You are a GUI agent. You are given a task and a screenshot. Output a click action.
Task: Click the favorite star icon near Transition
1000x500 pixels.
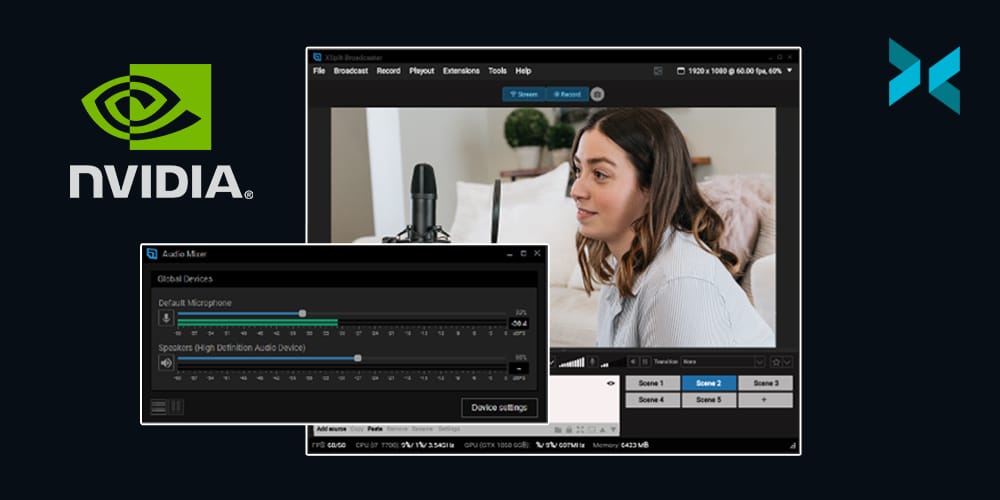(x=774, y=361)
